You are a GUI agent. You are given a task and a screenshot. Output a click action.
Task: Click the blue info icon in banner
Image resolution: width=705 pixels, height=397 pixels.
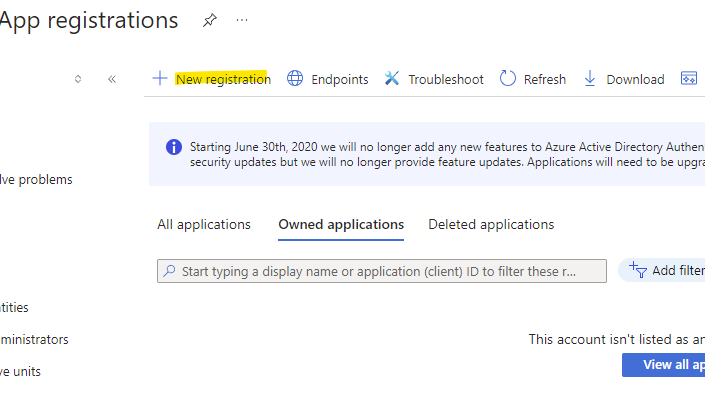(x=174, y=147)
